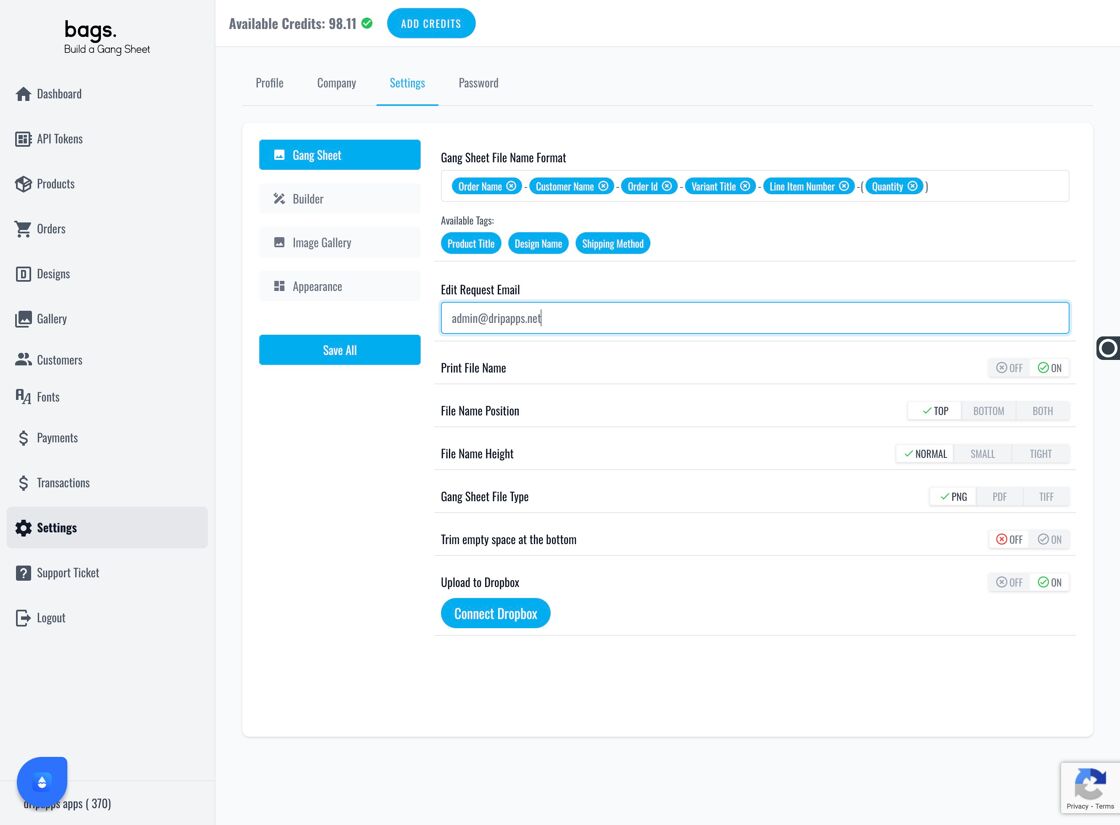
Task: Click the Edit Request Email field
Action: pyautogui.click(x=755, y=318)
